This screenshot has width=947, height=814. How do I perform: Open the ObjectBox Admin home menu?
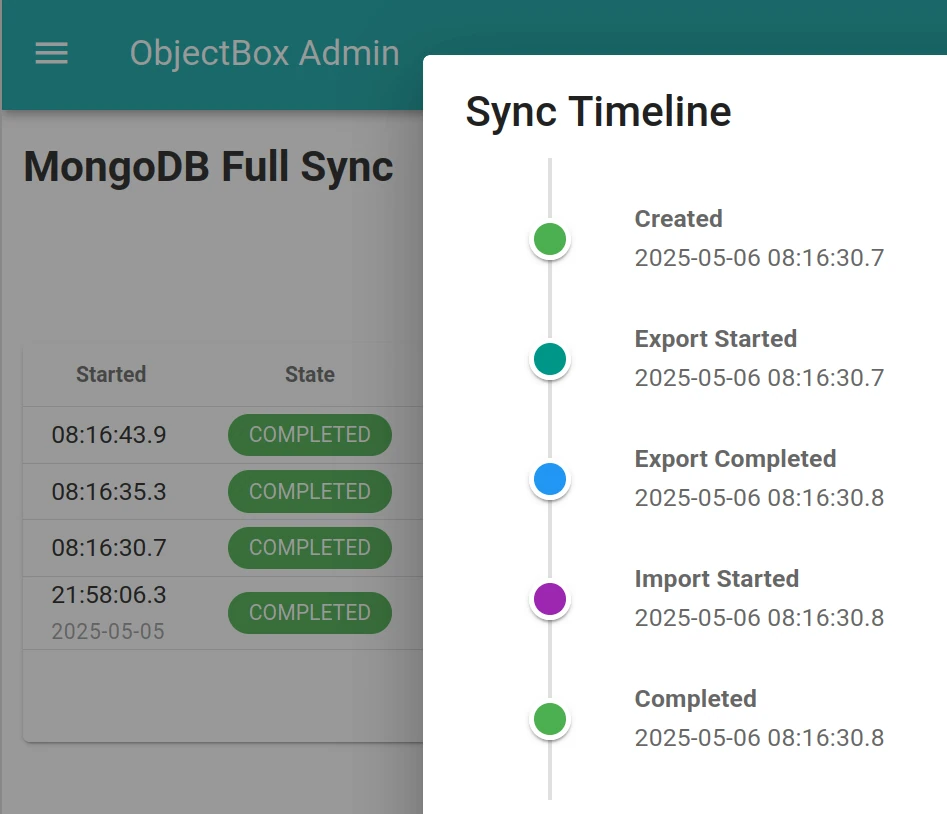click(x=264, y=54)
